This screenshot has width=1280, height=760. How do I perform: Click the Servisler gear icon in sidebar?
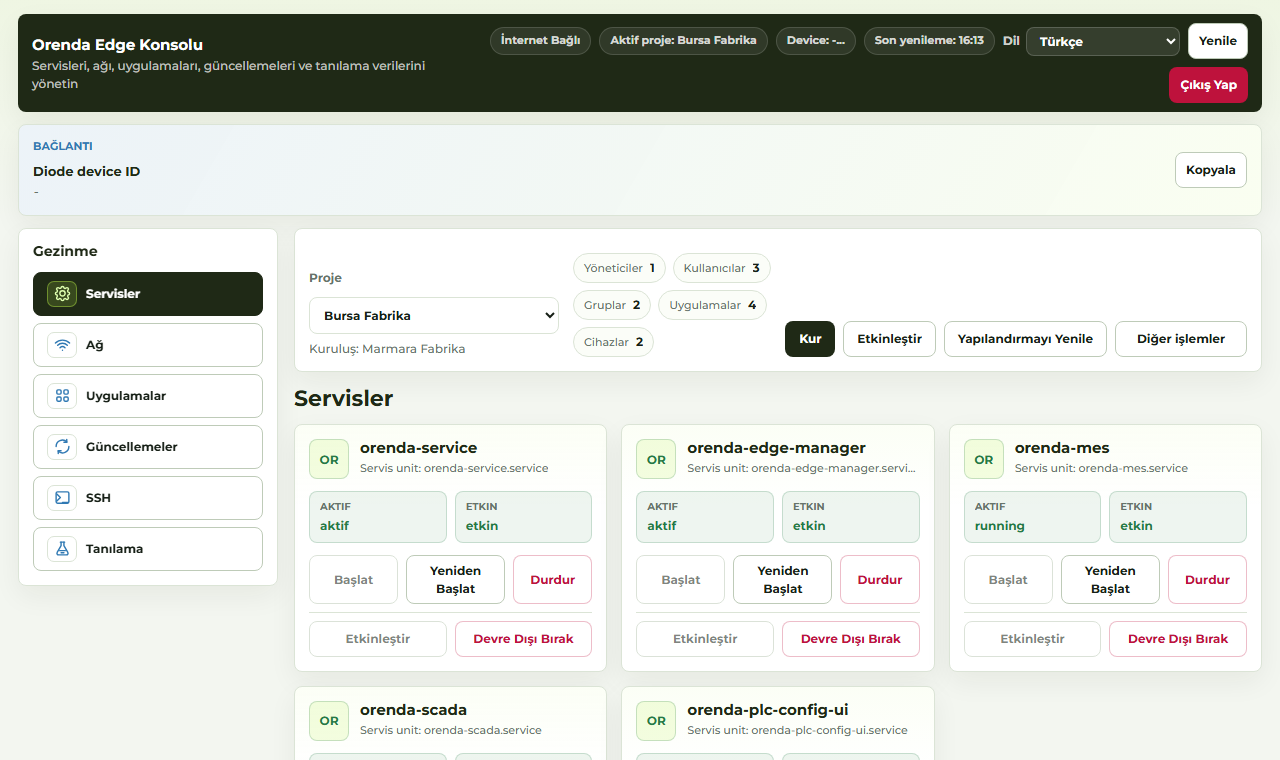click(62, 294)
